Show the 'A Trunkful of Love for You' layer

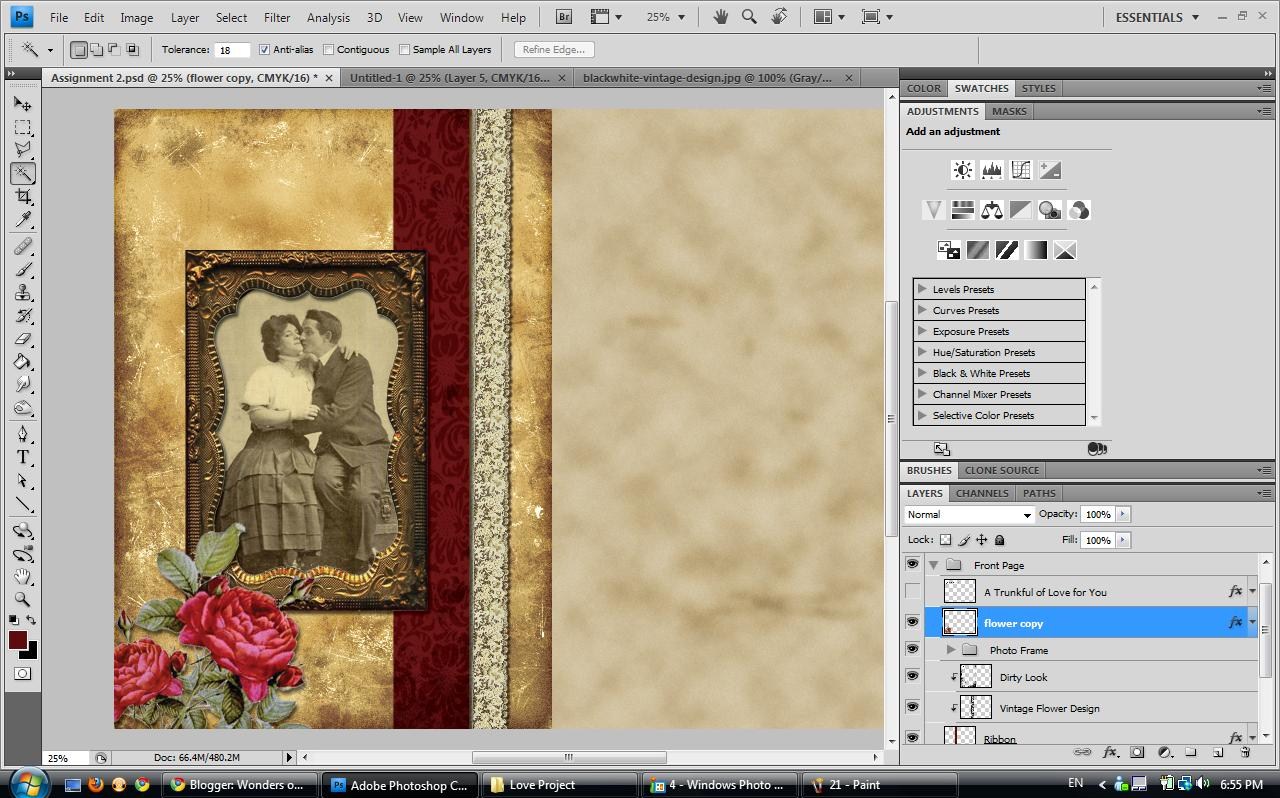[x=912, y=592]
